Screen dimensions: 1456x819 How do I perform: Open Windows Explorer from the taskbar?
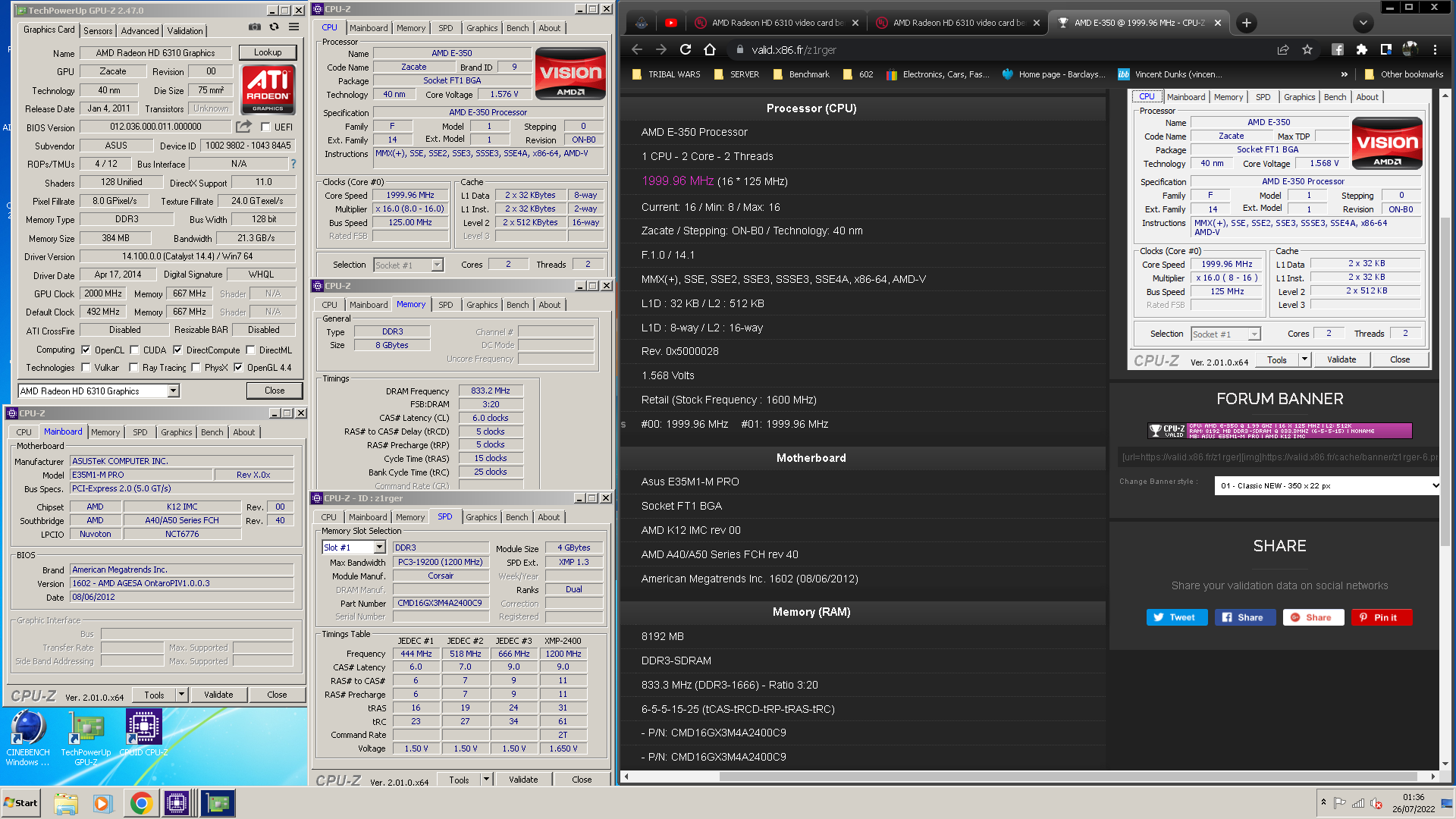click(66, 803)
